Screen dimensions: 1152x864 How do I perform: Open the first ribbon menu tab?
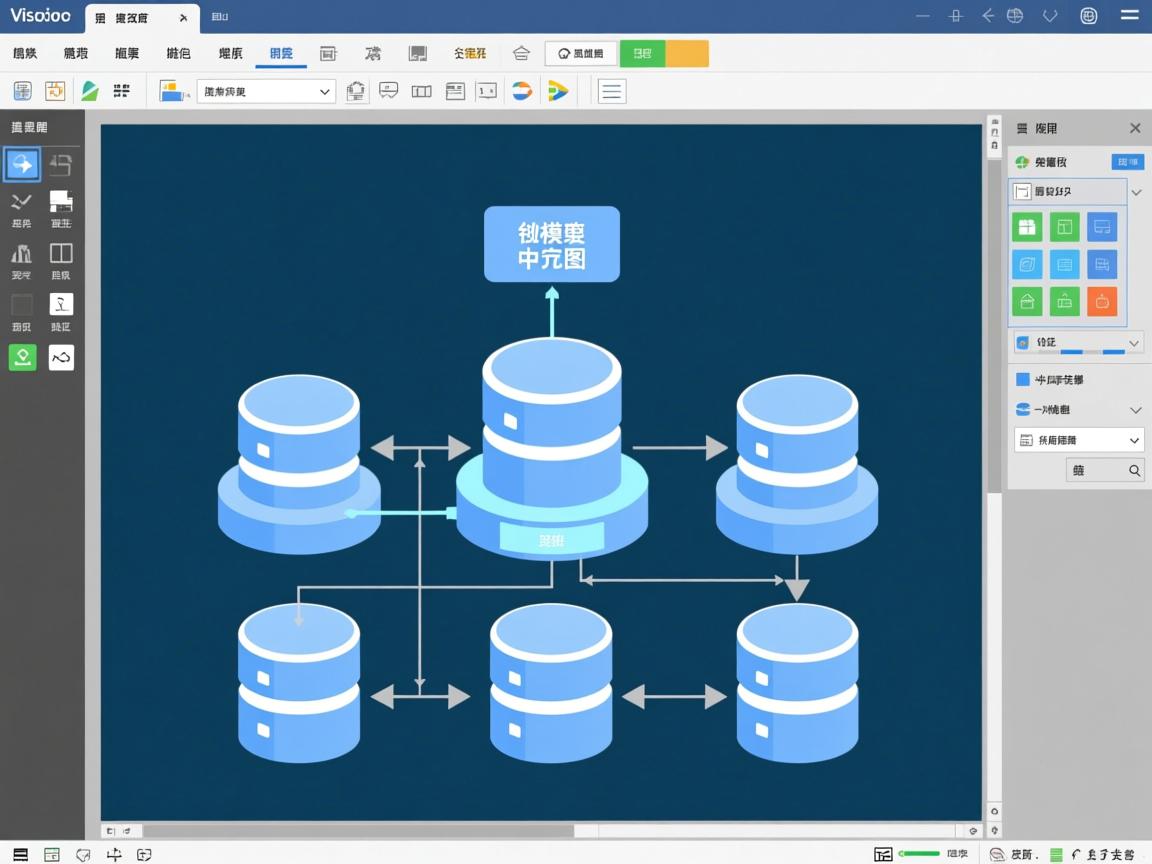[x=25, y=54]
